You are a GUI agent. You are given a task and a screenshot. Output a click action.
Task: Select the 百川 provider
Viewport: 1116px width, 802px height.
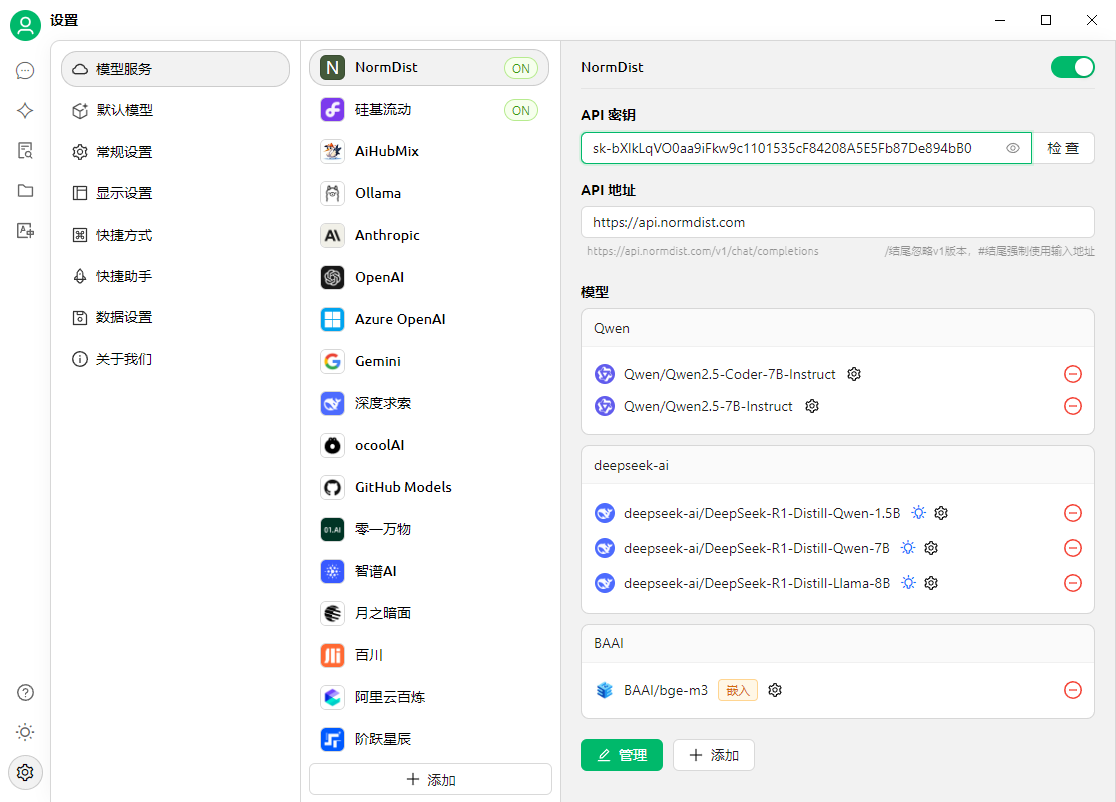pos(429,655)
